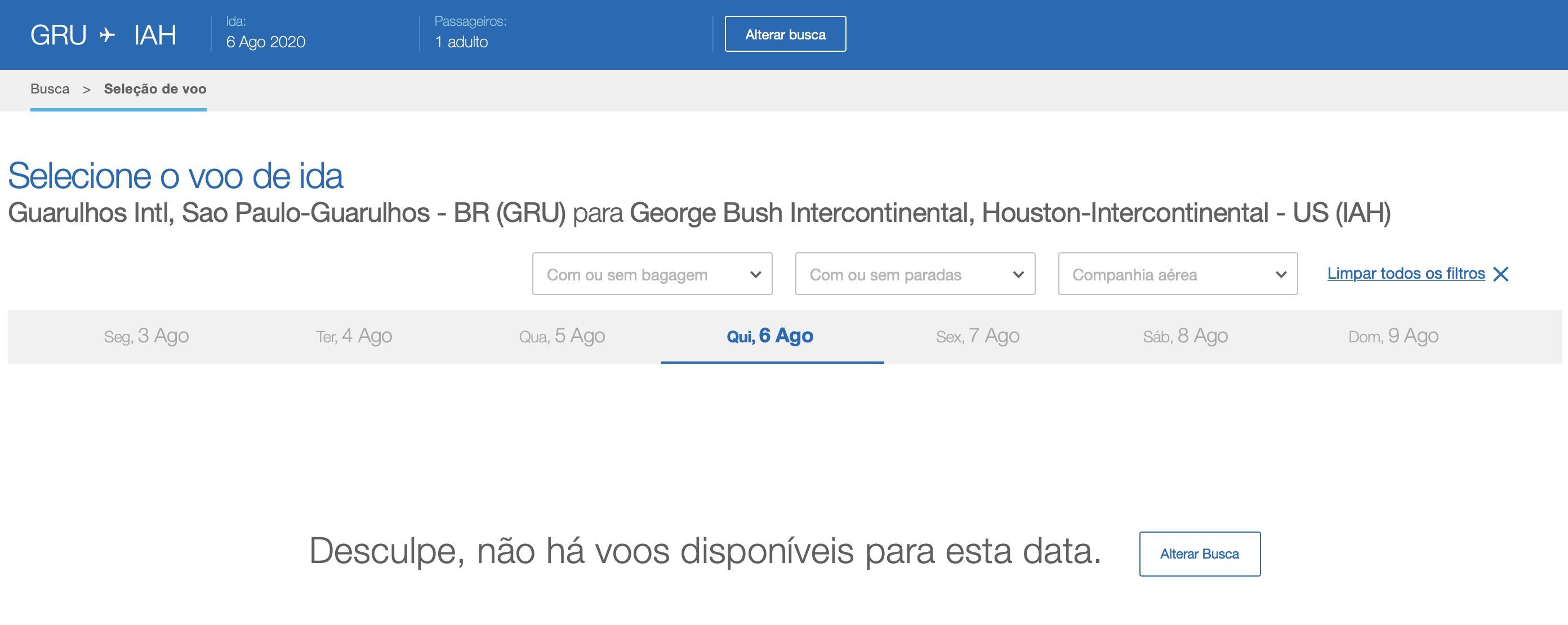The height and width of the screenshot is (625, 1568).
Task: Click Alterar Busca next to the no-flights message
Action: (1200, 554)
